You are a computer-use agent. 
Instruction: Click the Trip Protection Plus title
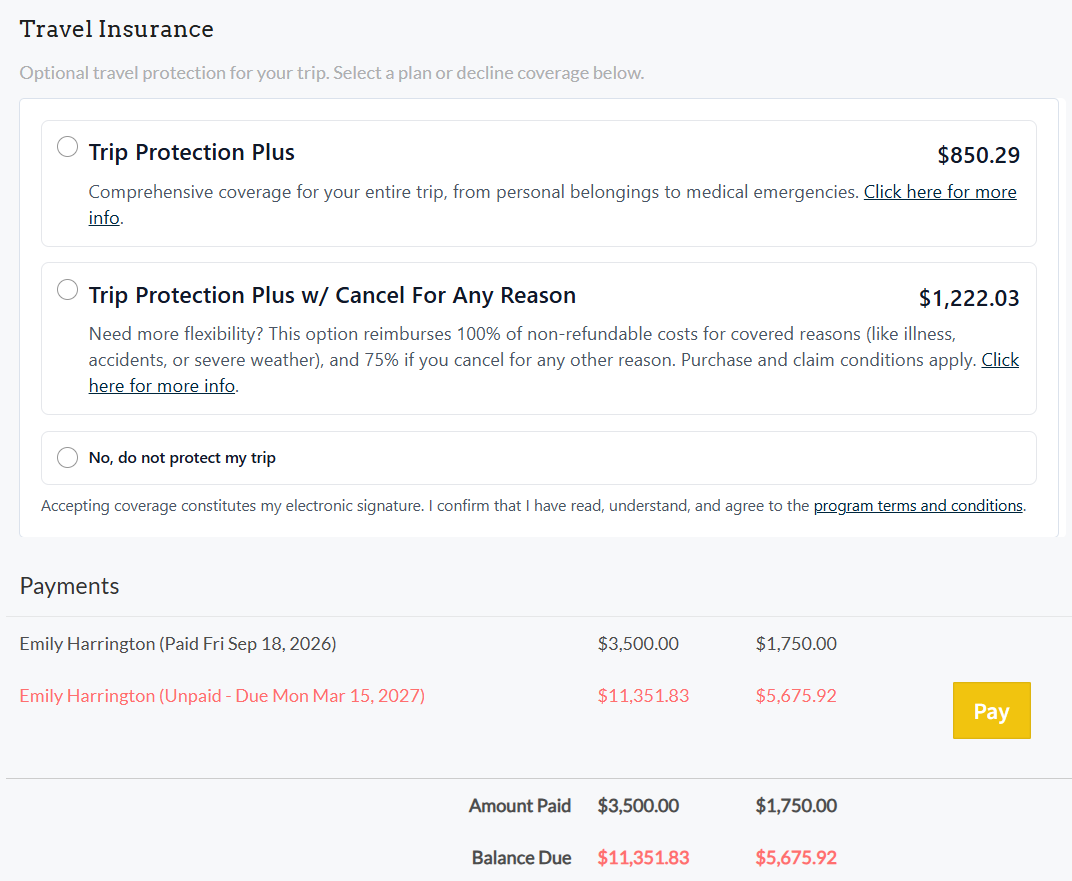(x=191, y=152)
